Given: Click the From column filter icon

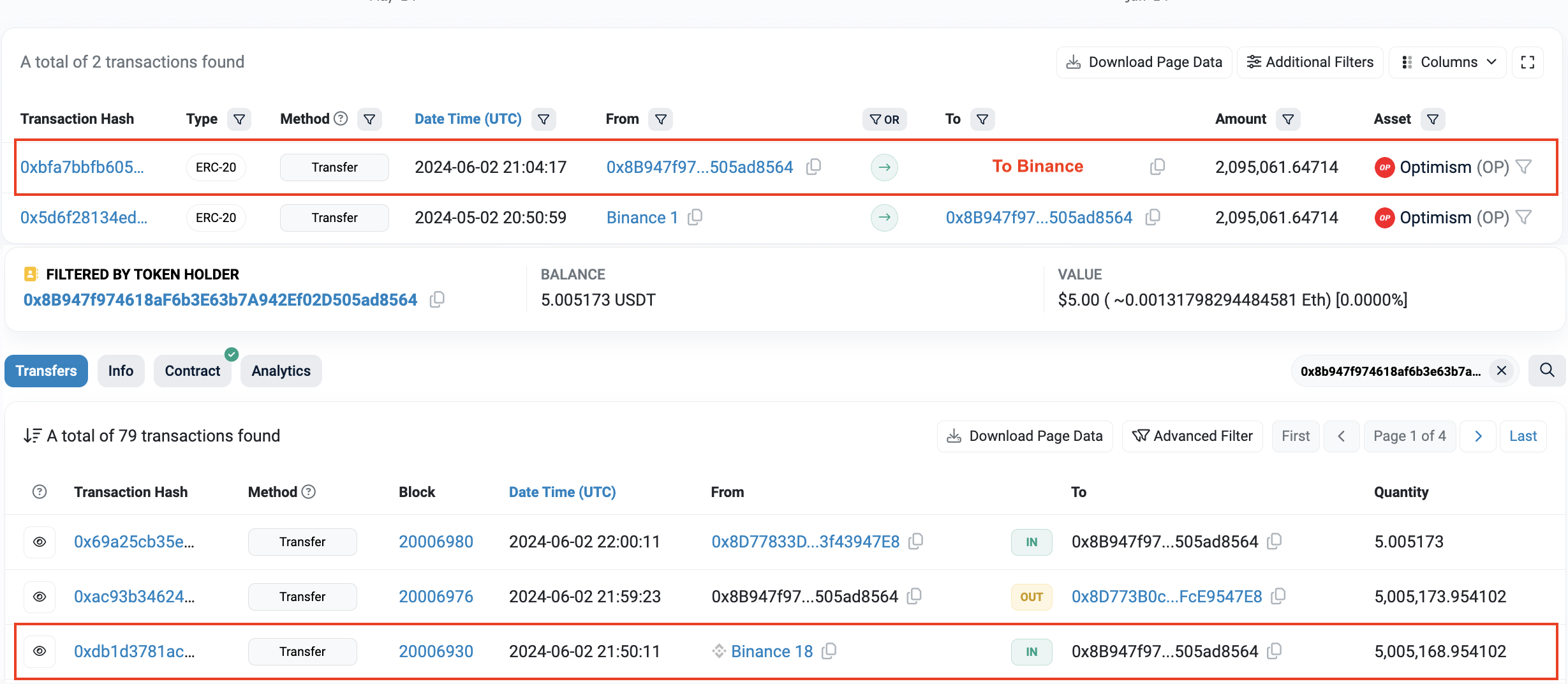Looking at the screenshot, I should pyautogui.click(x=661, y=119).
